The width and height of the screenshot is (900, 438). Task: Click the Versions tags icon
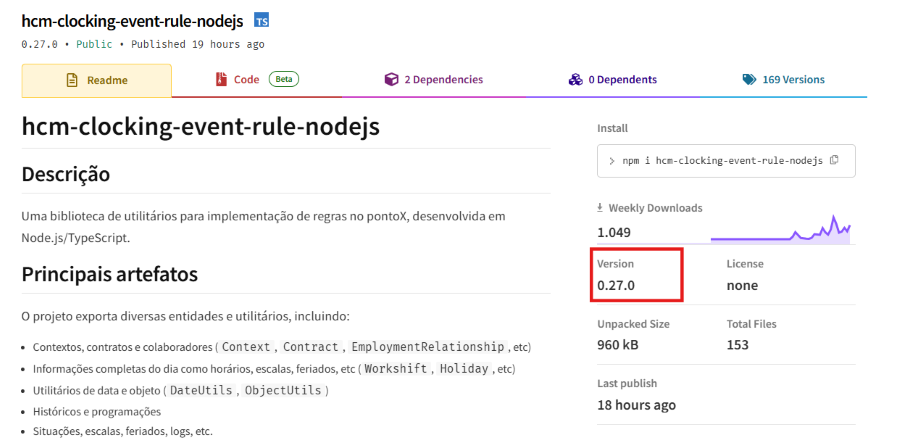click(x=749, y=80)
